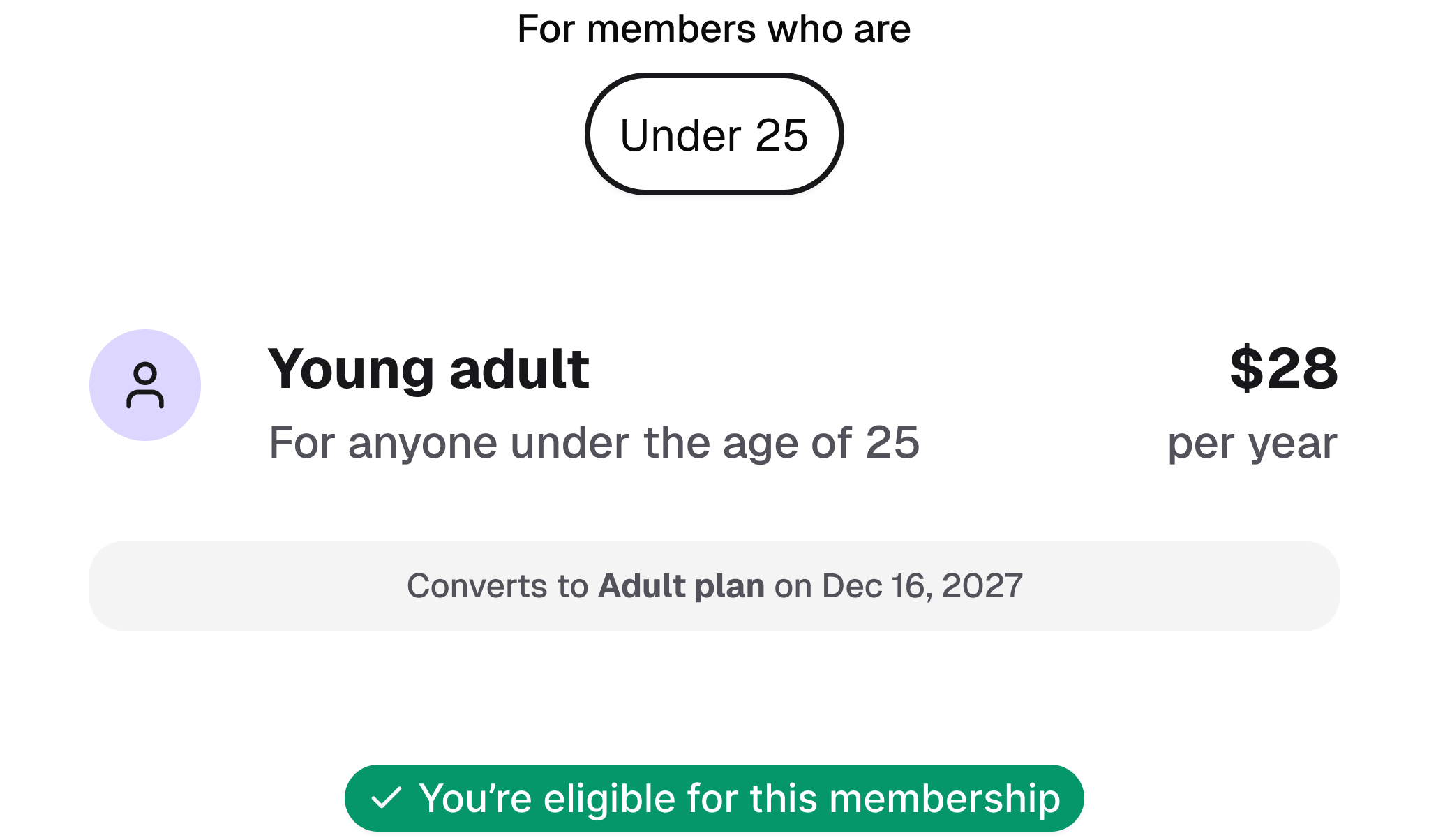Click the Young adult plan title
This screenshot has height=840, width=1429.
[428, 368]
